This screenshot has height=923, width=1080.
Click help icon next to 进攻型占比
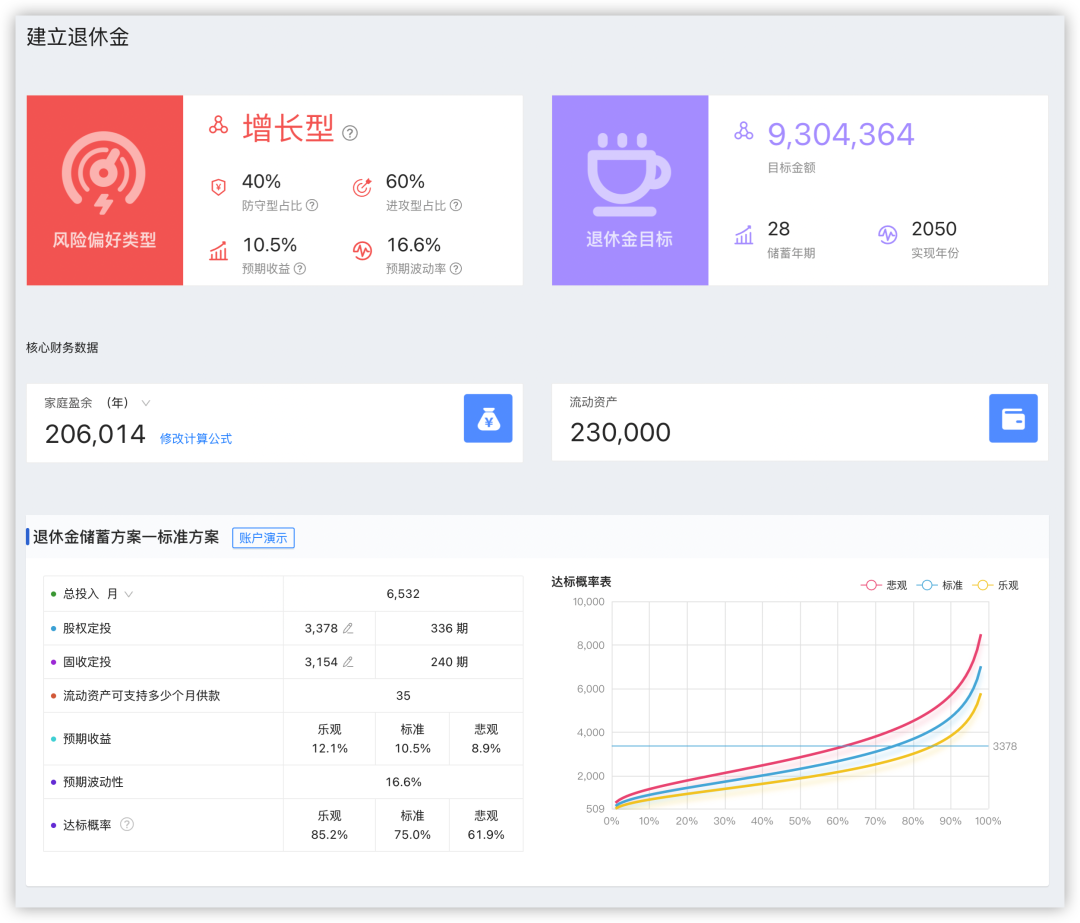(456, 205)
